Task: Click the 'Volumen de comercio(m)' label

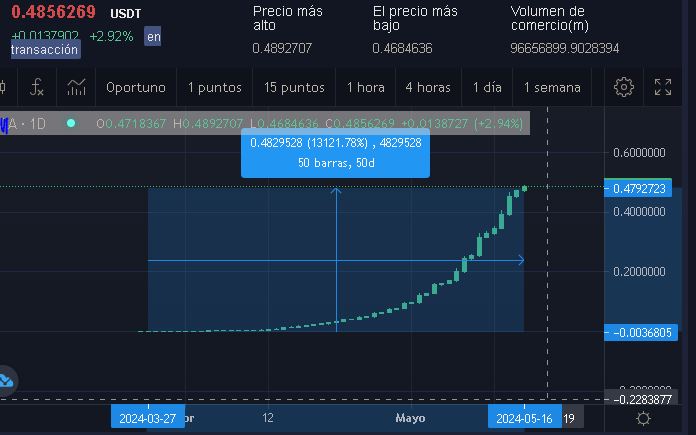Action: point(550,18)
